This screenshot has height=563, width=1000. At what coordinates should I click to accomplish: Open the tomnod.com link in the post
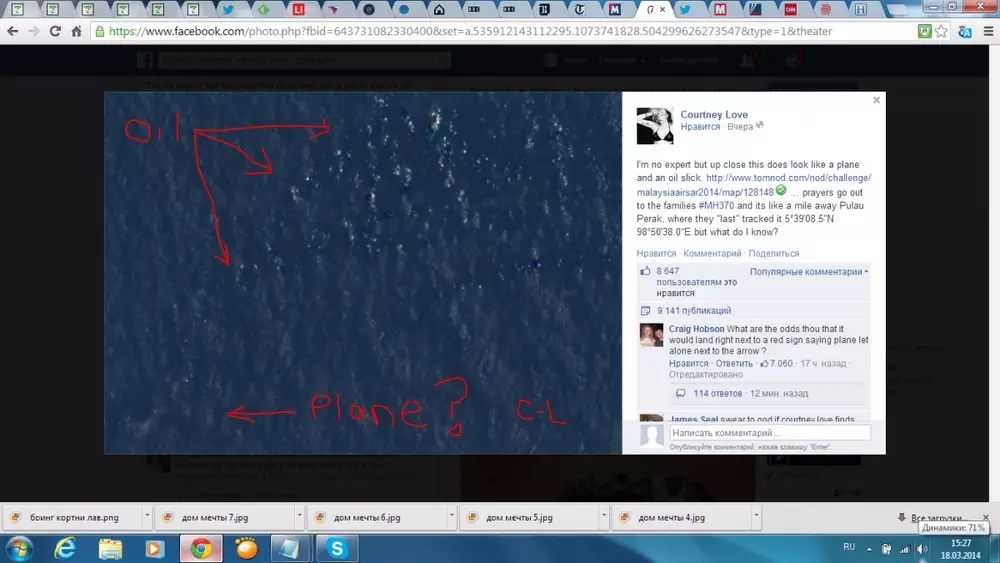(788, 178)
